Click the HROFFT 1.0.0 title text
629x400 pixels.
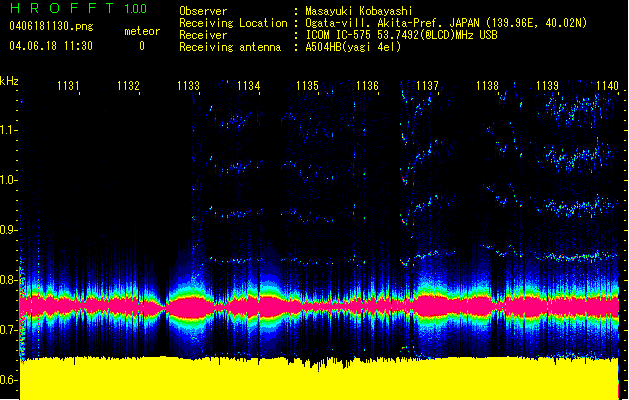(78, 8)
